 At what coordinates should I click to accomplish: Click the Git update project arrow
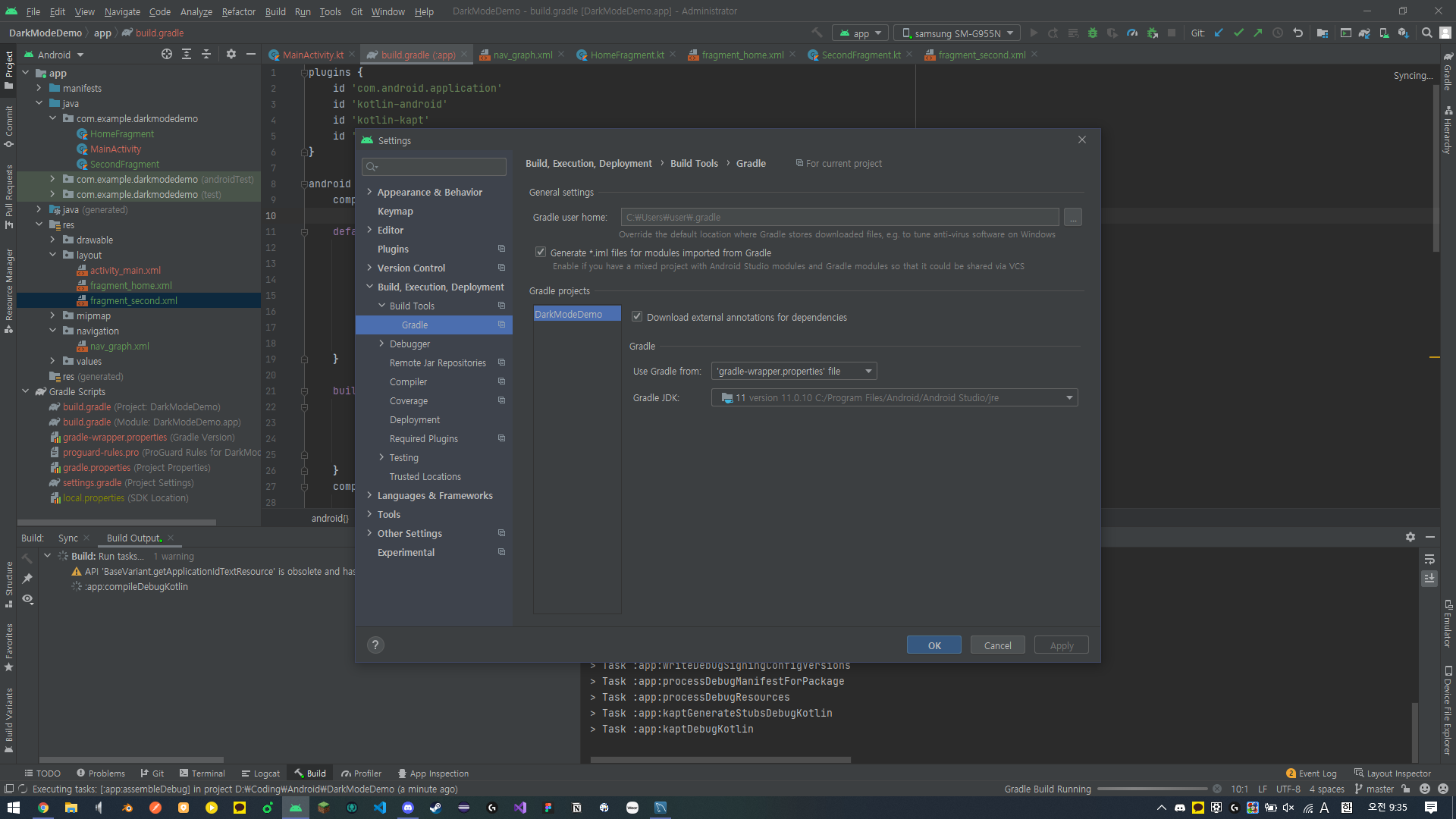[1219, 33]
